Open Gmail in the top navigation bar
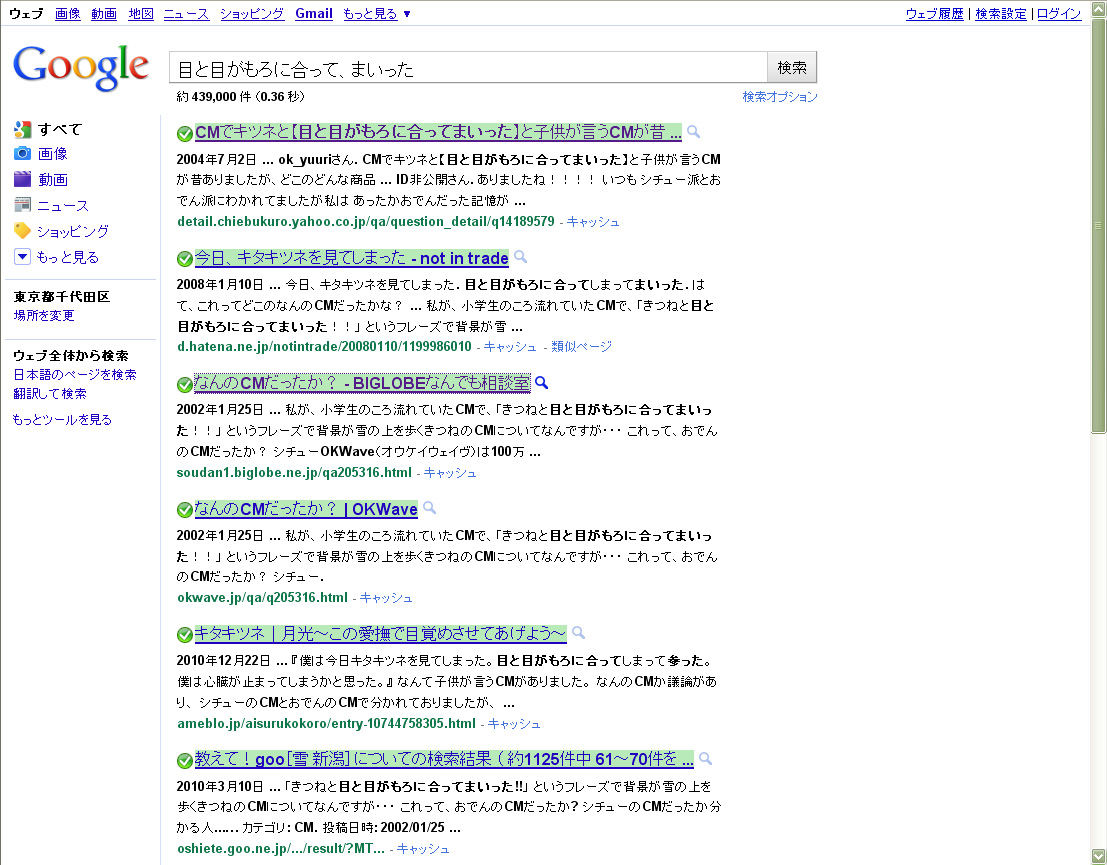The width and height of the screenshot is (1107, 865). coord(314,13)
